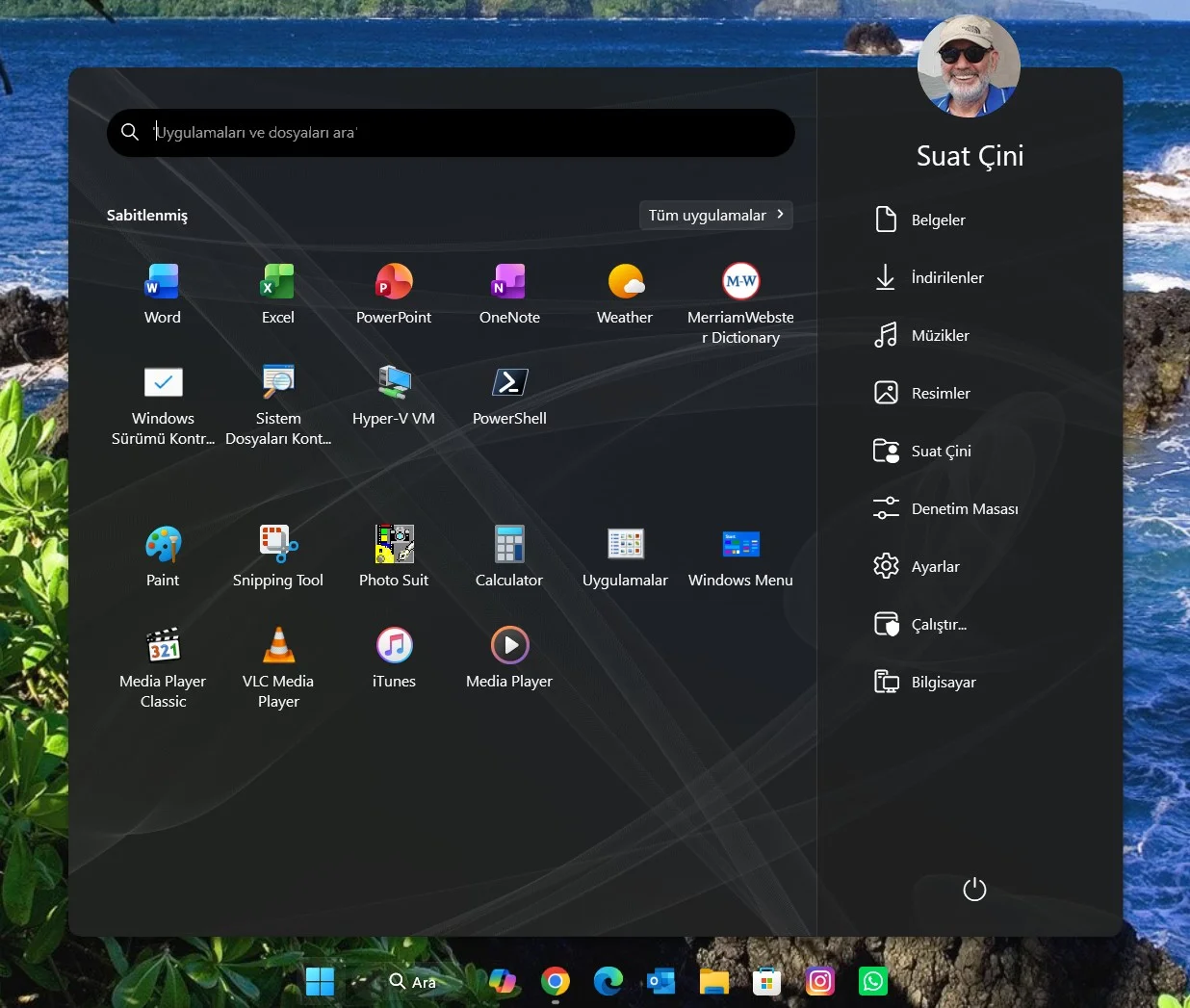Expand Tüm uygulamalar list

point(716,216)
